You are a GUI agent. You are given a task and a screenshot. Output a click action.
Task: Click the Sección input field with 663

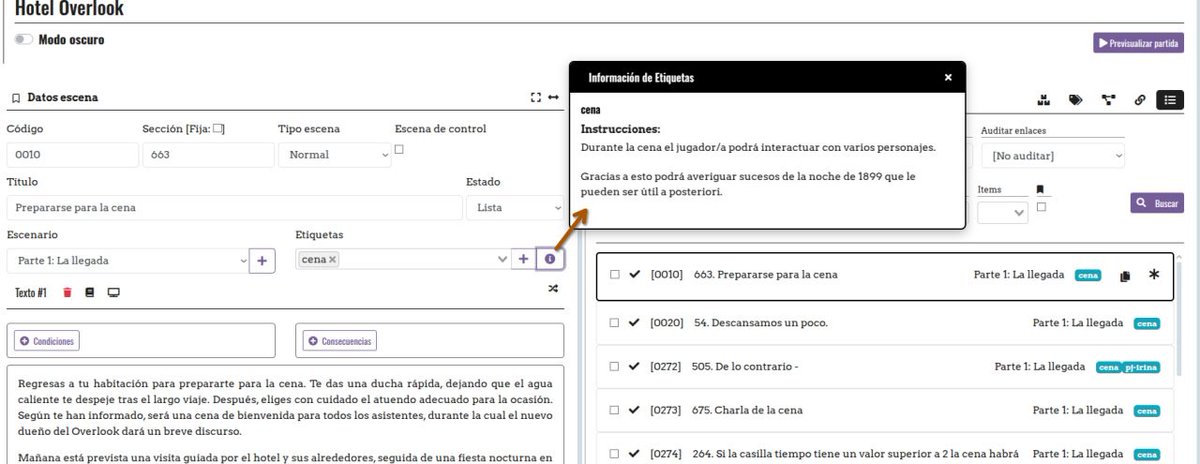(x=208, y=155)
